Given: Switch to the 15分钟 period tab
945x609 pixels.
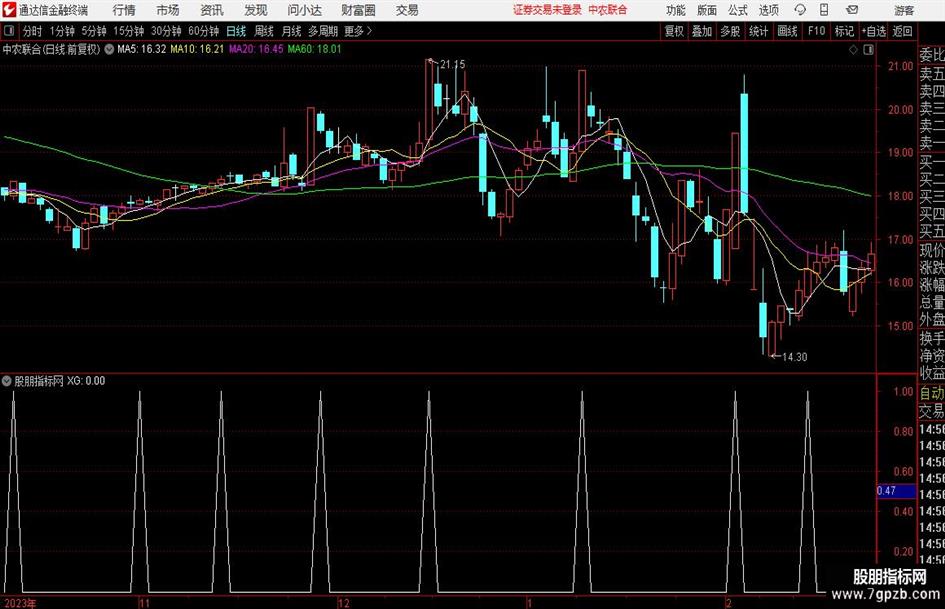Looking at the screenshot, I should (129, 31).
